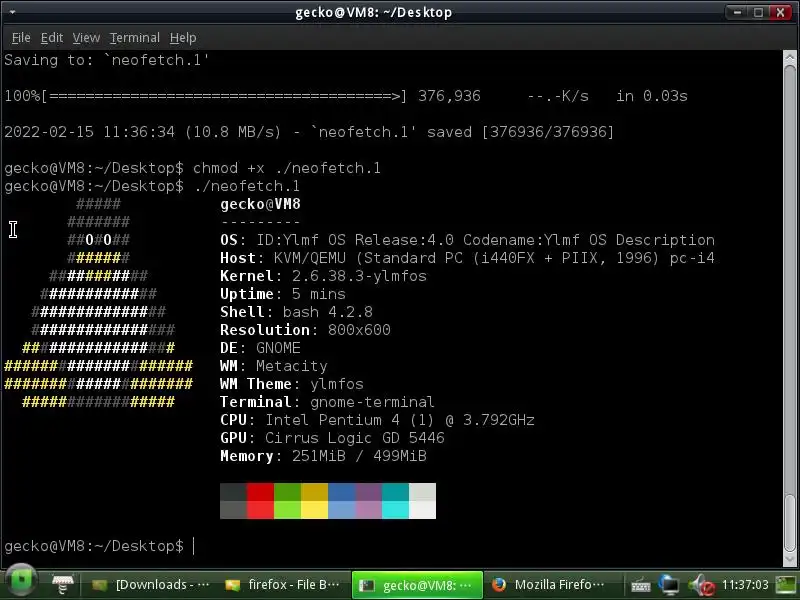The width and height of the screenshot is (800, 600).
Task: Click the keyboard icon in system tray
Action: (x=640, y=586)
